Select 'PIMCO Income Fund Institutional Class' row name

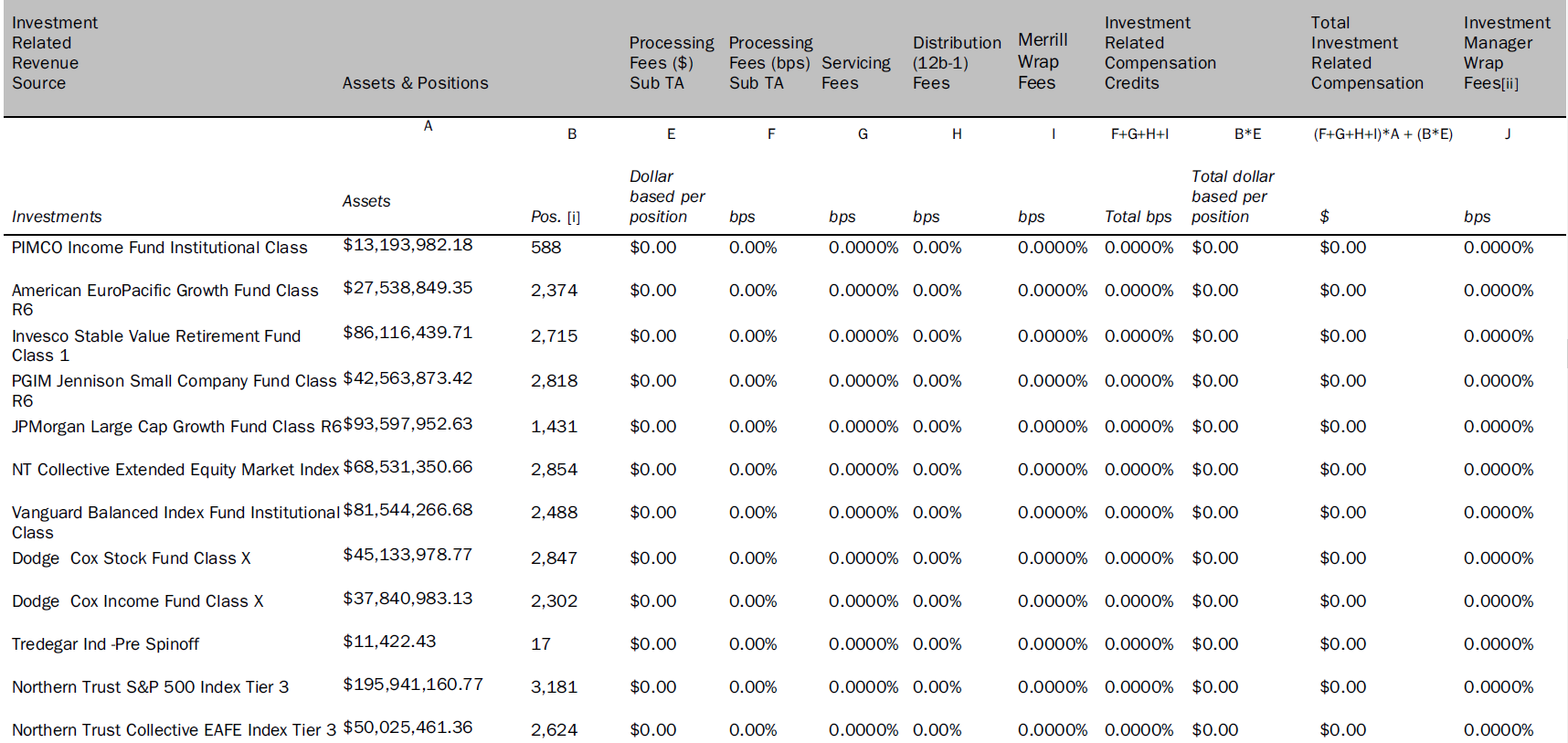tap(159, 248)
